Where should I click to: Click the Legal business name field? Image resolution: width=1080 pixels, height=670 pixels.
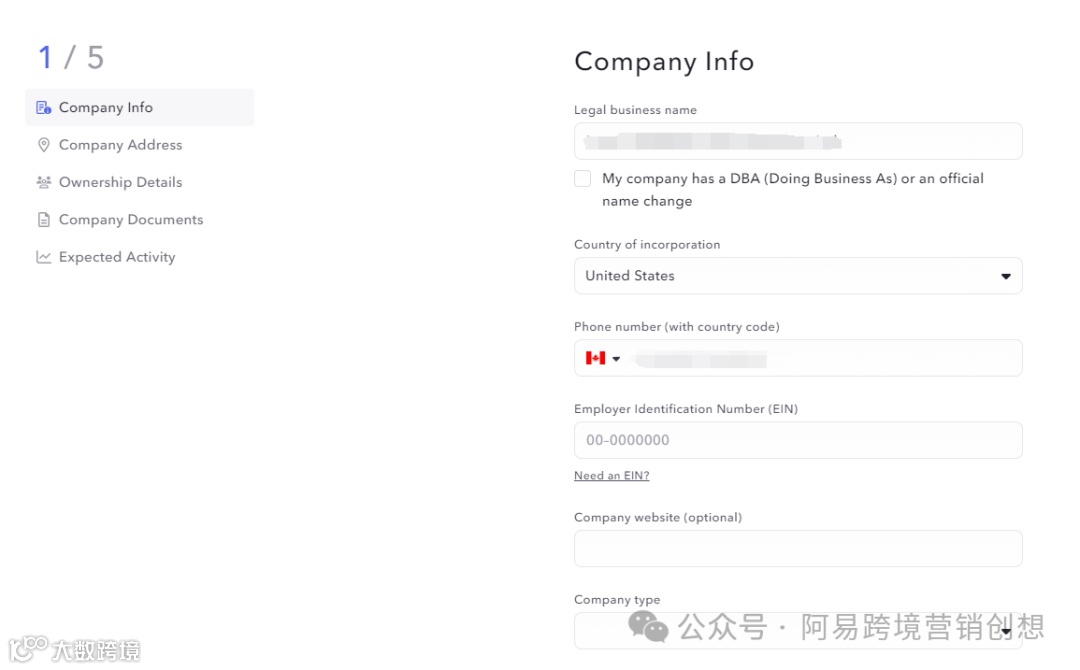[x=798, y=141]
